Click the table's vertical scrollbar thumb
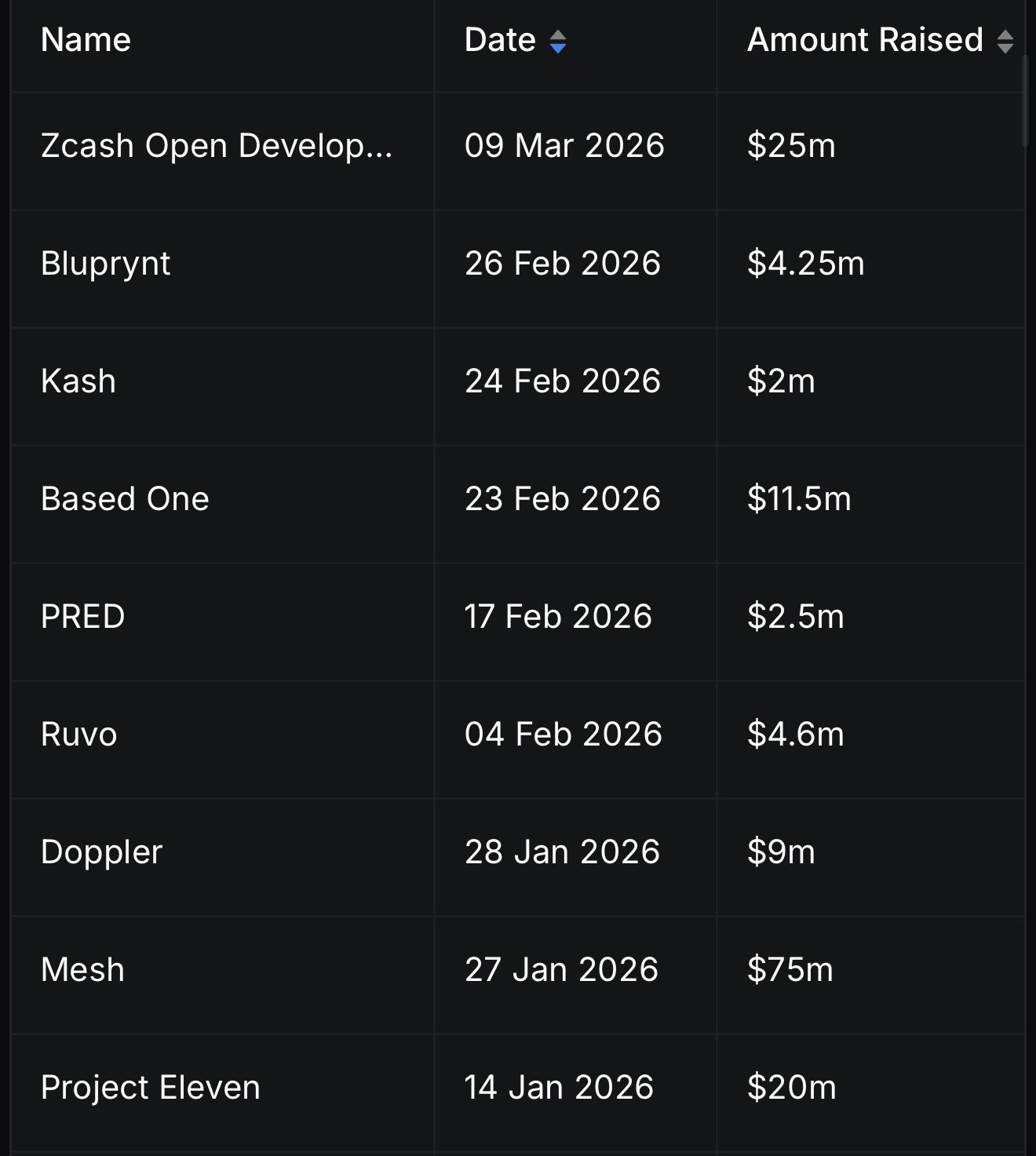 (1025, 102)
